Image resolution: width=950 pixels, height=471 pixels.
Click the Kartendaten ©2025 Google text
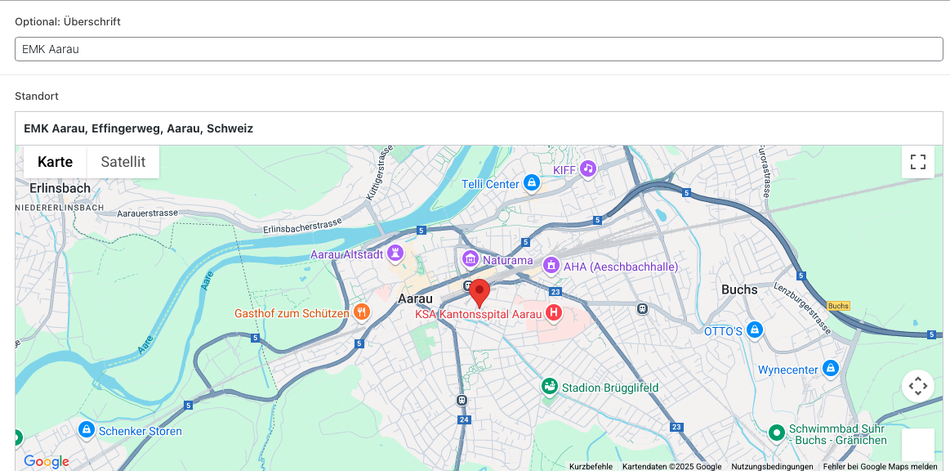point(672,467)
